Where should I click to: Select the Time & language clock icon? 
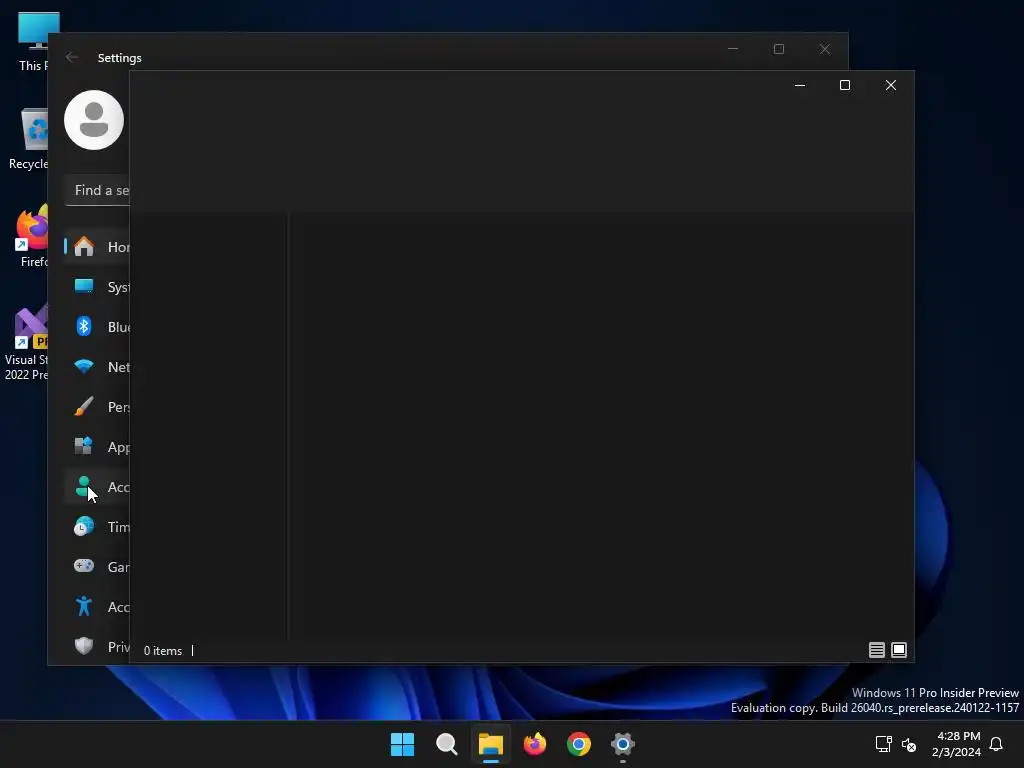(x=84, y=526)
